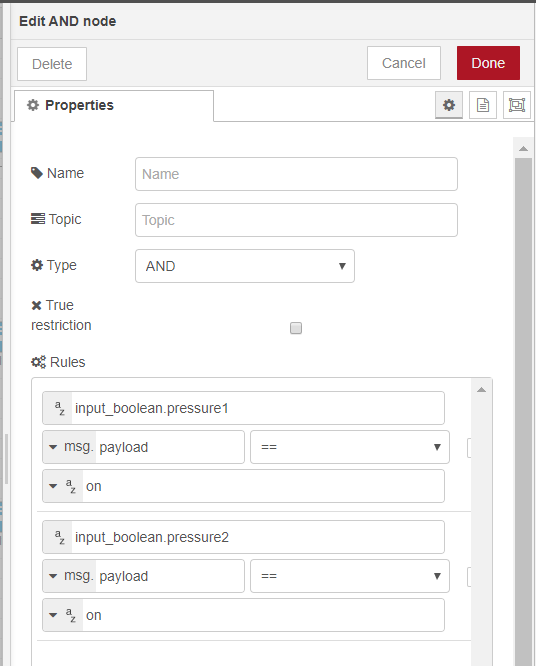This screenshot has height=666, width=536.
Task: Expand the first rule's msg. type selector
Action: 69,447
